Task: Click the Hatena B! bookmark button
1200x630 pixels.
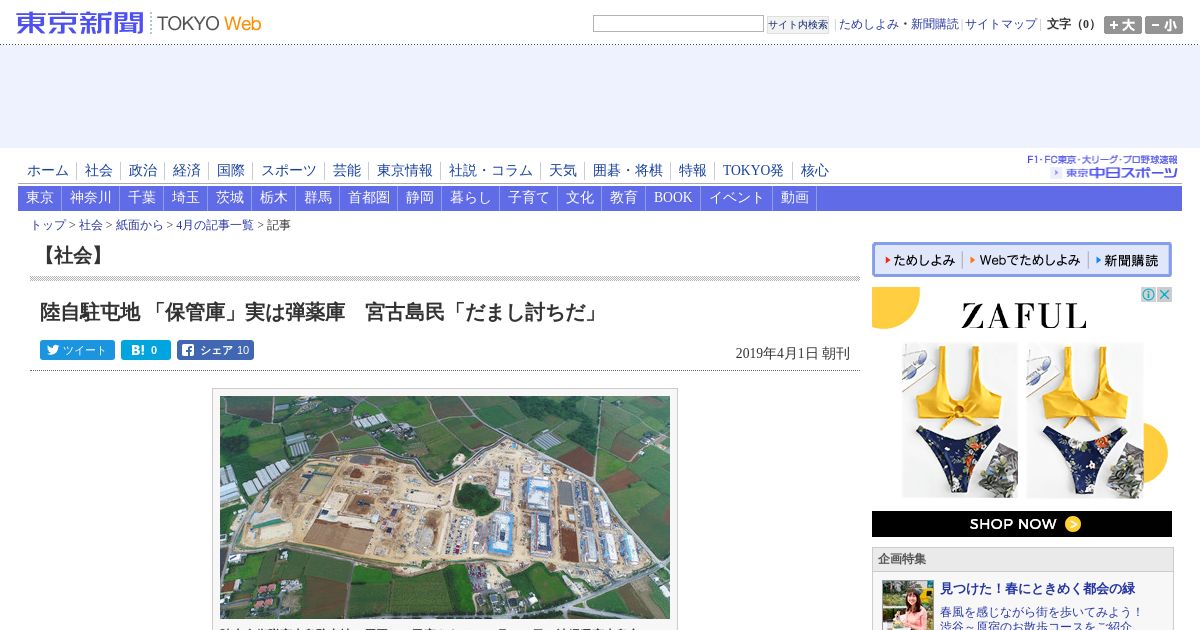Action: [x=146, y=350]
